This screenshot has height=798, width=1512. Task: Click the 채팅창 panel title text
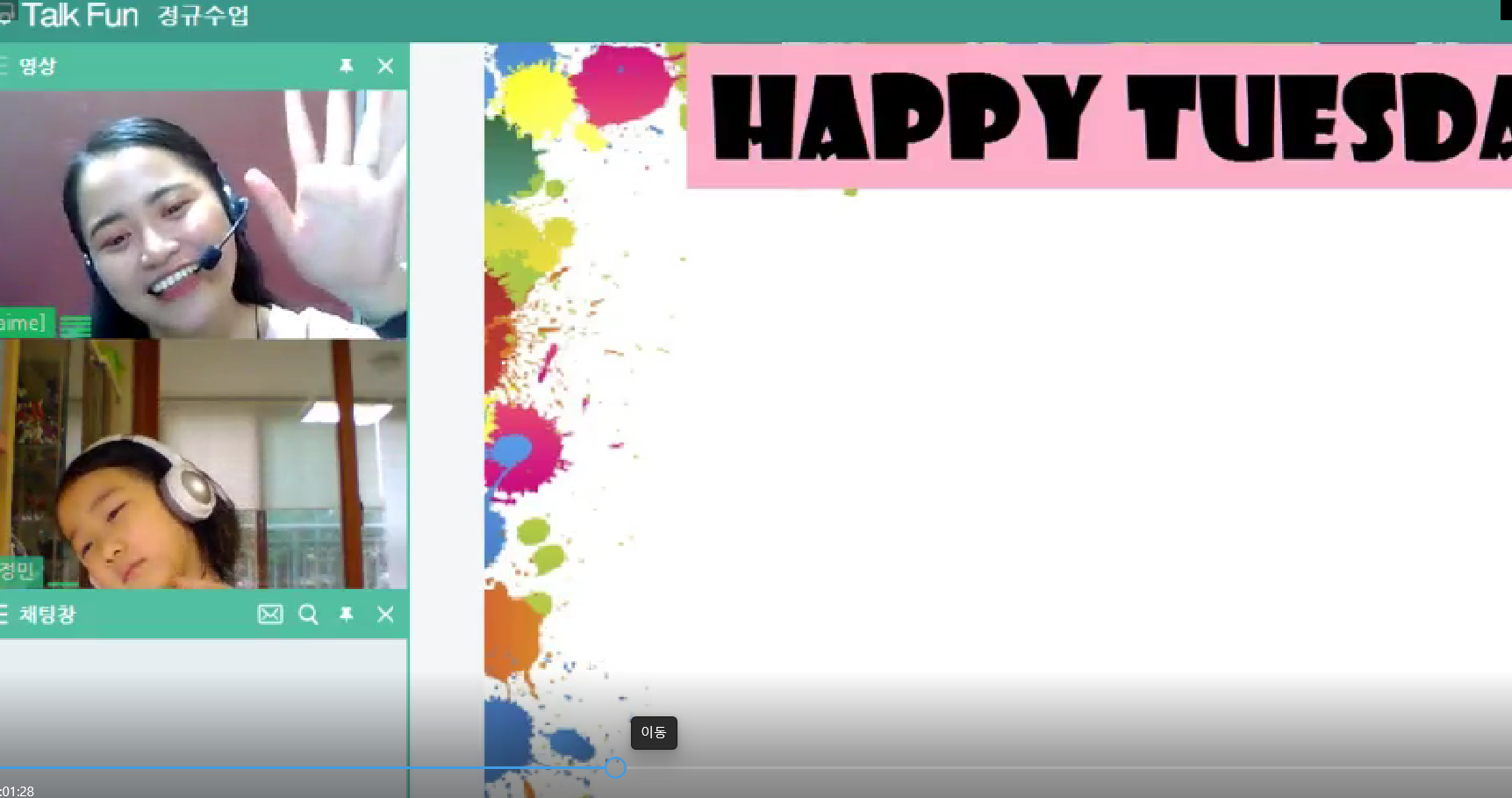click(47, 615)
